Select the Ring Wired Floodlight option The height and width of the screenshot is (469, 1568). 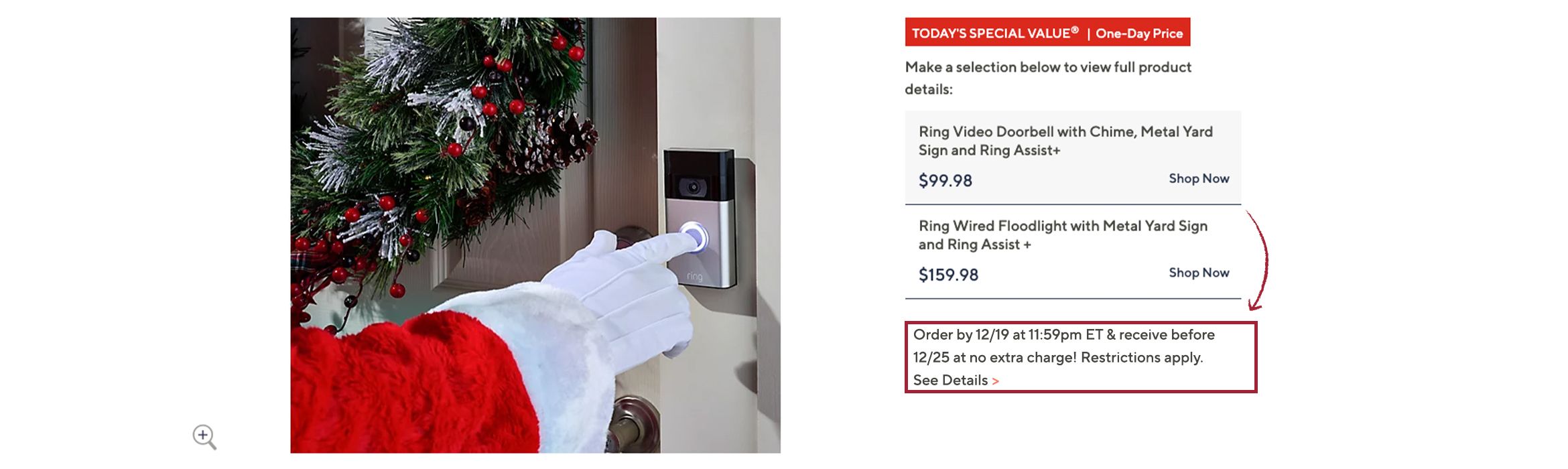pos(1073,252)
